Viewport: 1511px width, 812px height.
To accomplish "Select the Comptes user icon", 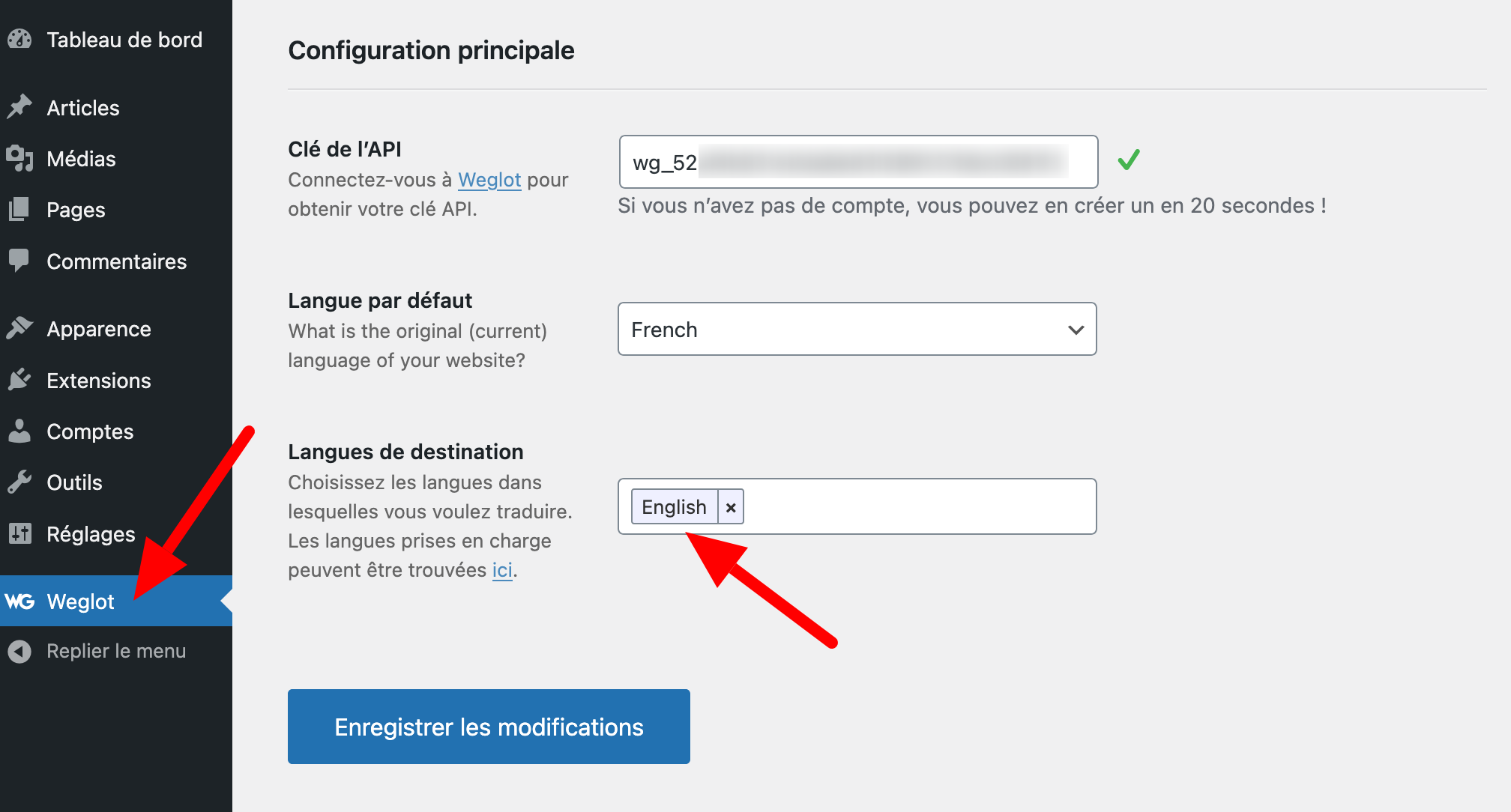I will coord(20,431).
